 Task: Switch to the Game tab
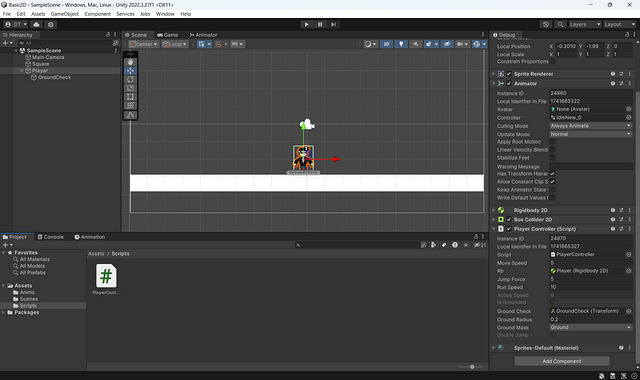[x=167, y=35]
